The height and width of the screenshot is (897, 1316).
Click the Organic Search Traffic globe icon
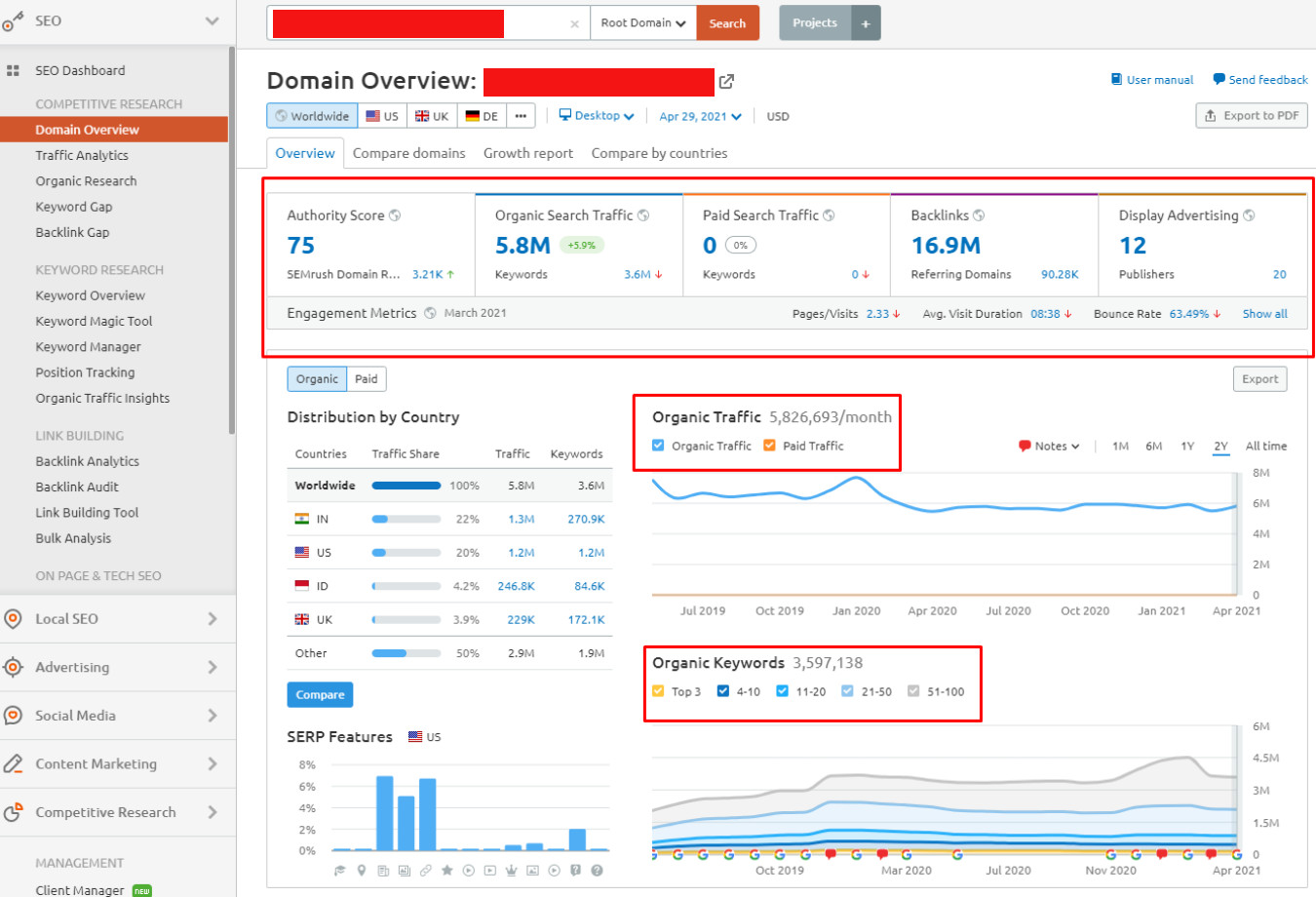(643, 215)
